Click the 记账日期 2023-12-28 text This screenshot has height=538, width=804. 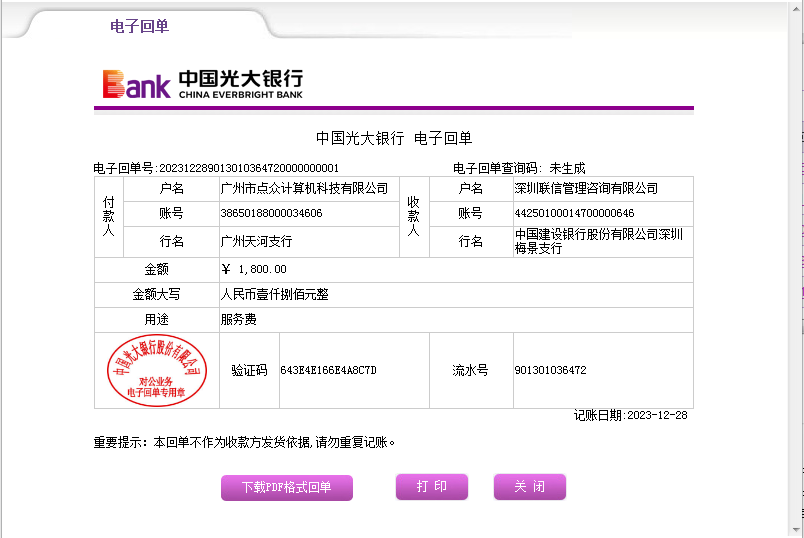[x=630, y=415]
